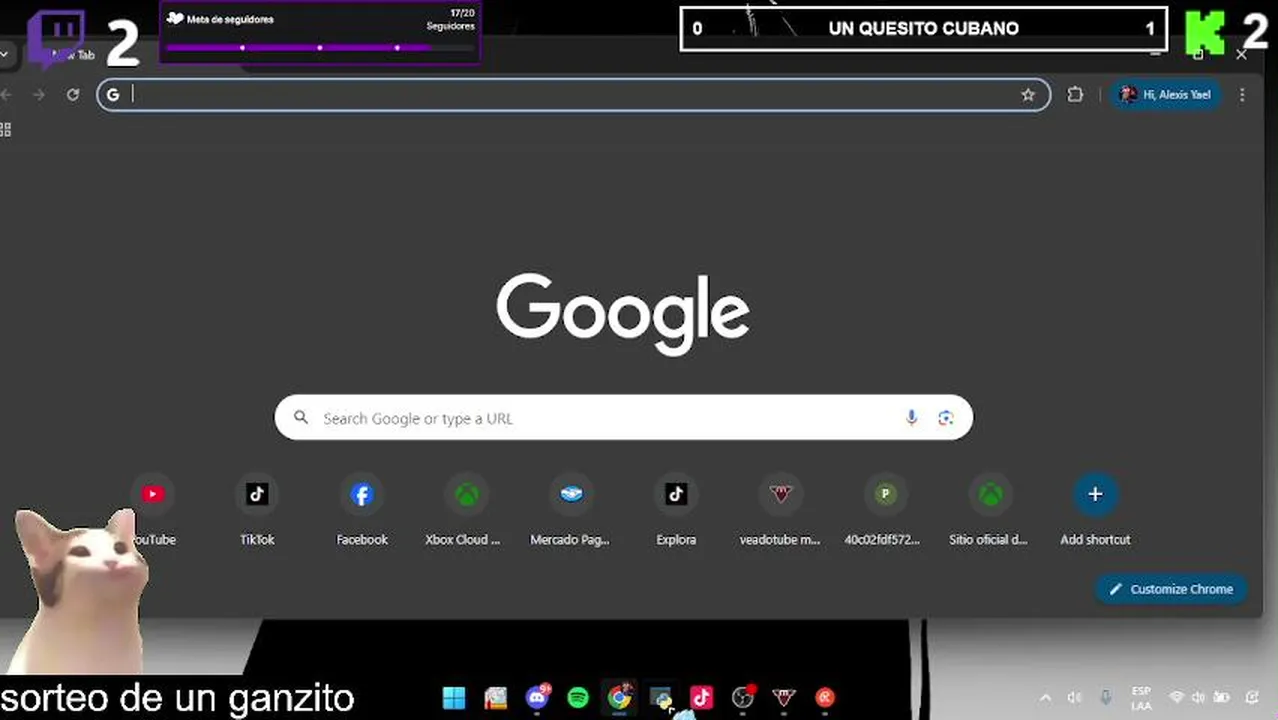Start voice search with the microphone icon
1278x720 pixels.
click(x=911, y=418)
